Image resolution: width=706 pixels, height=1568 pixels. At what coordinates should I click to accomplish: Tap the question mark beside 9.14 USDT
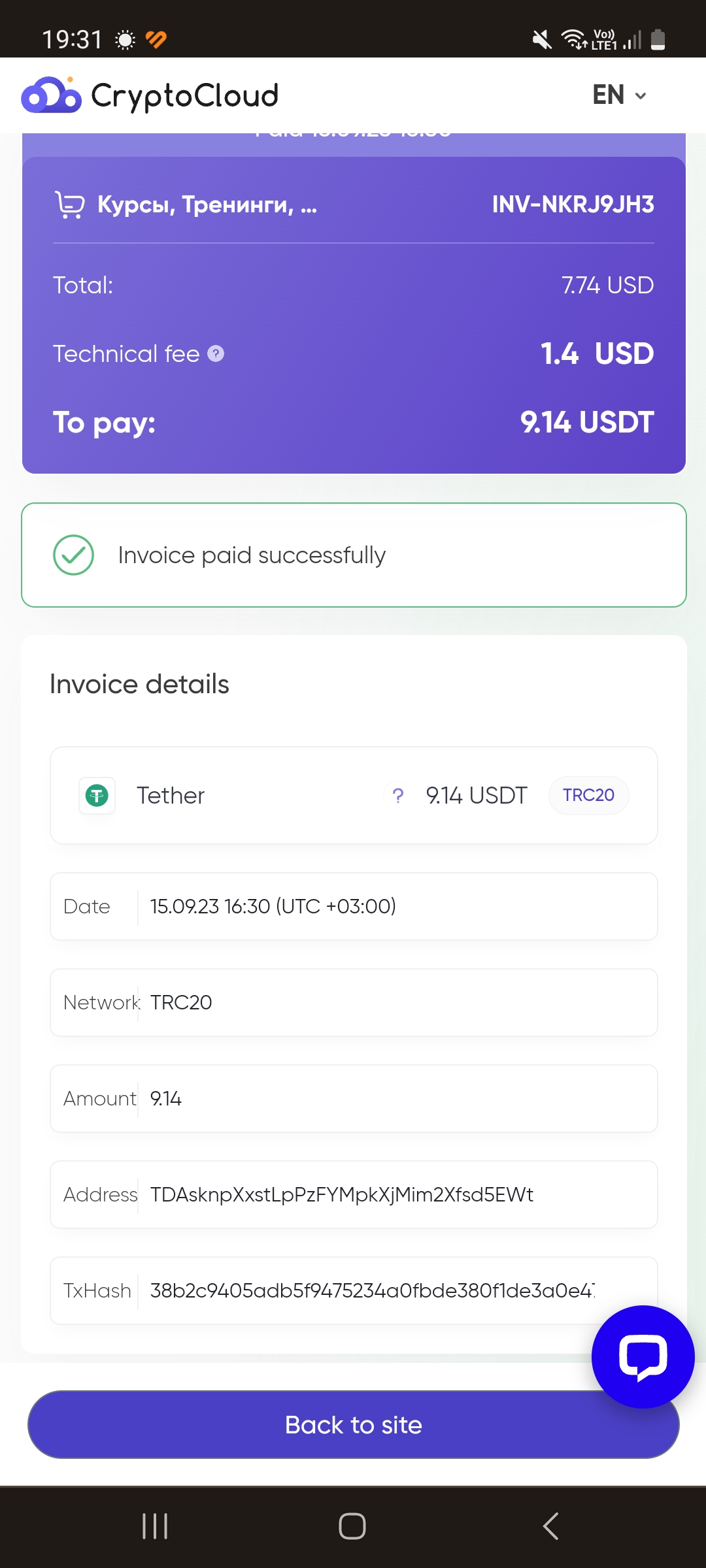(x=397, y=795)
